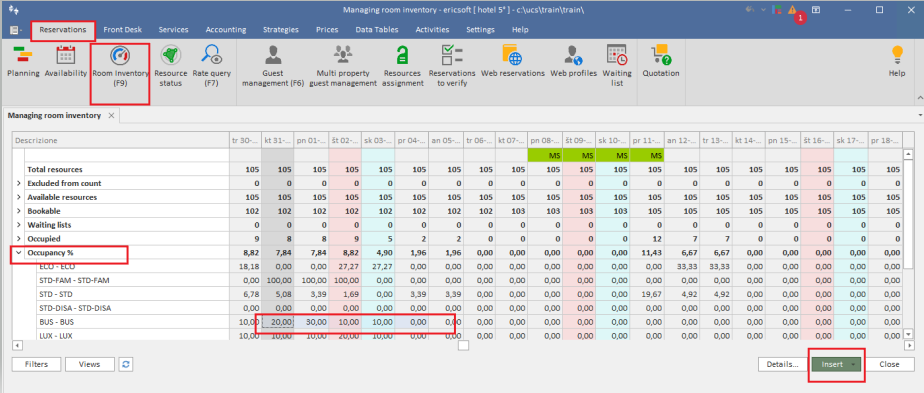This screenshot has width=924, height=393.
Task: Click the 30,00 cell in the BUS row
Action: [311, 322]
